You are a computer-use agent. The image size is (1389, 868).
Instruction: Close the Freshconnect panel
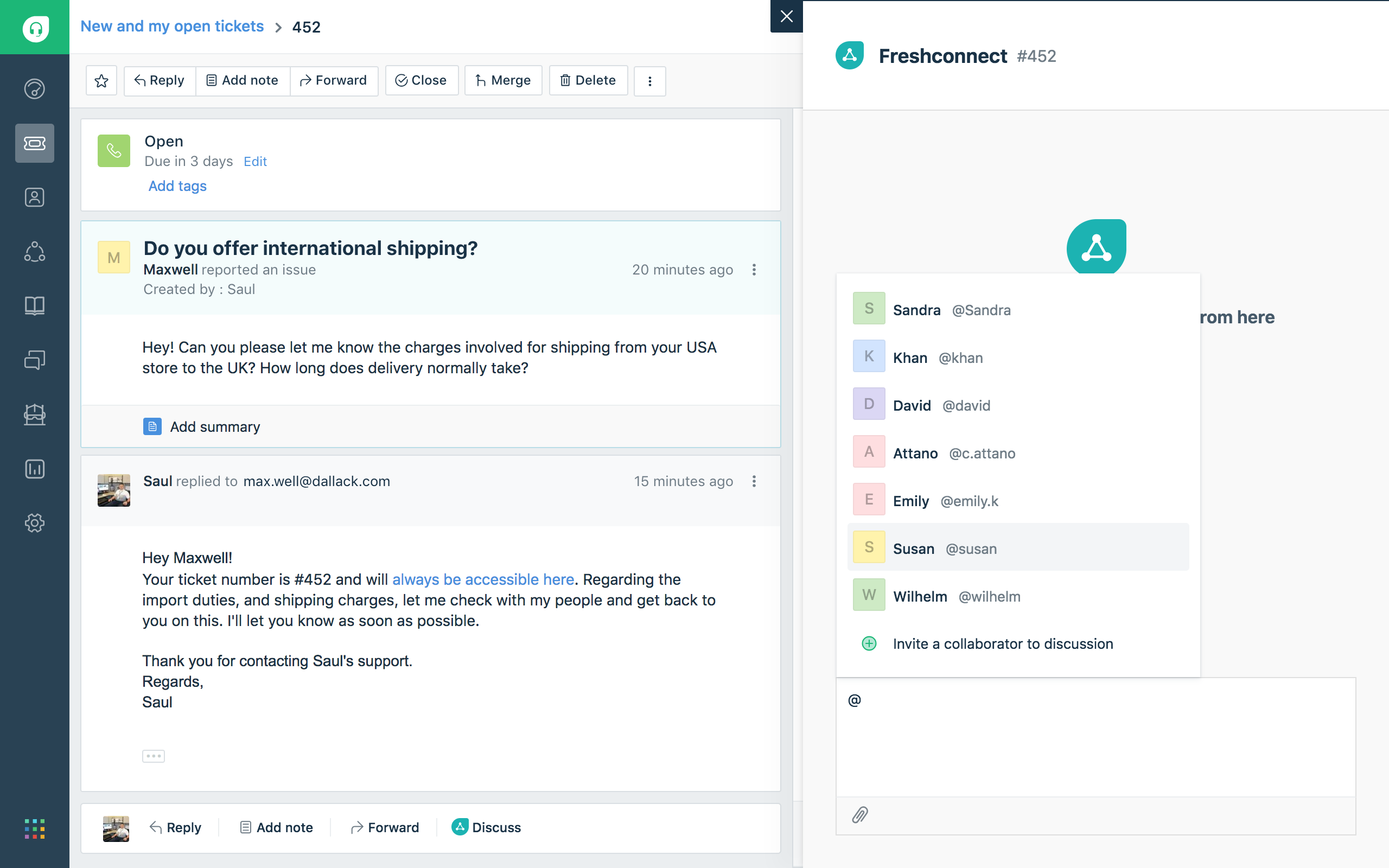pyautogui.click(x=786, y=16)
